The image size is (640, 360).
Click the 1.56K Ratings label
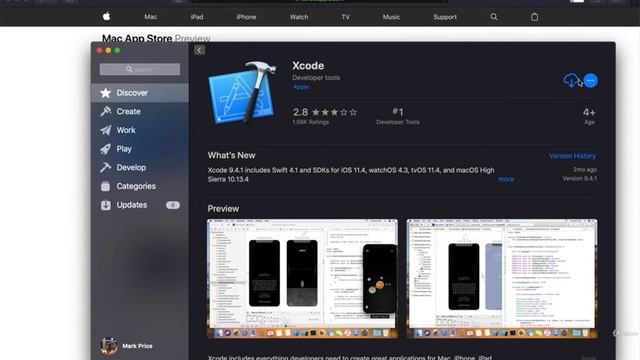(x=311, y=122)
